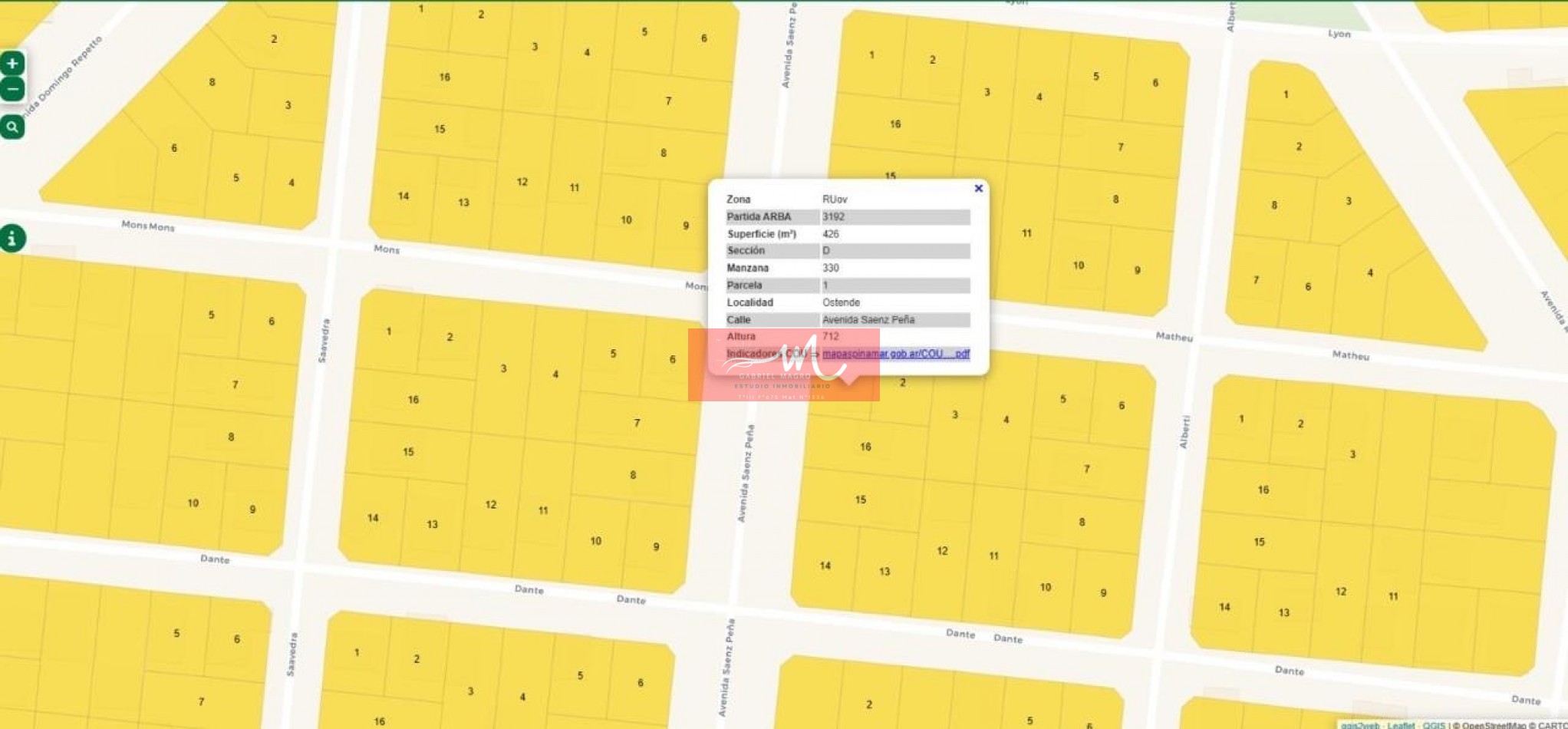Select the Sección value D
The height and width of the screenshot is (729, 1568).
(x=825, y=251)
